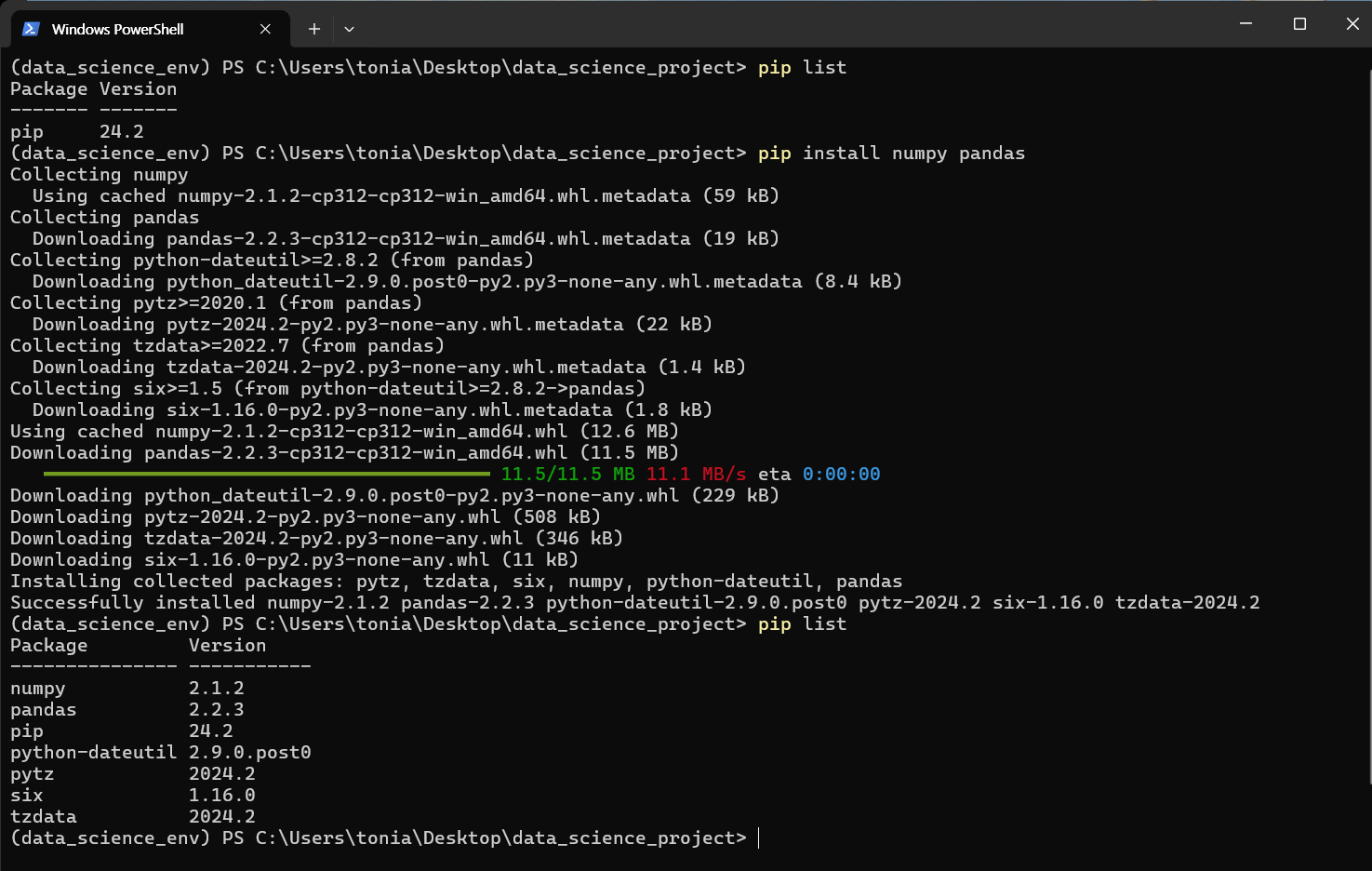The width and height of the screenshot is (1372, 871).
Task: Click numpy-2.1.2 cached metadata line
Action: pos(406,195)
